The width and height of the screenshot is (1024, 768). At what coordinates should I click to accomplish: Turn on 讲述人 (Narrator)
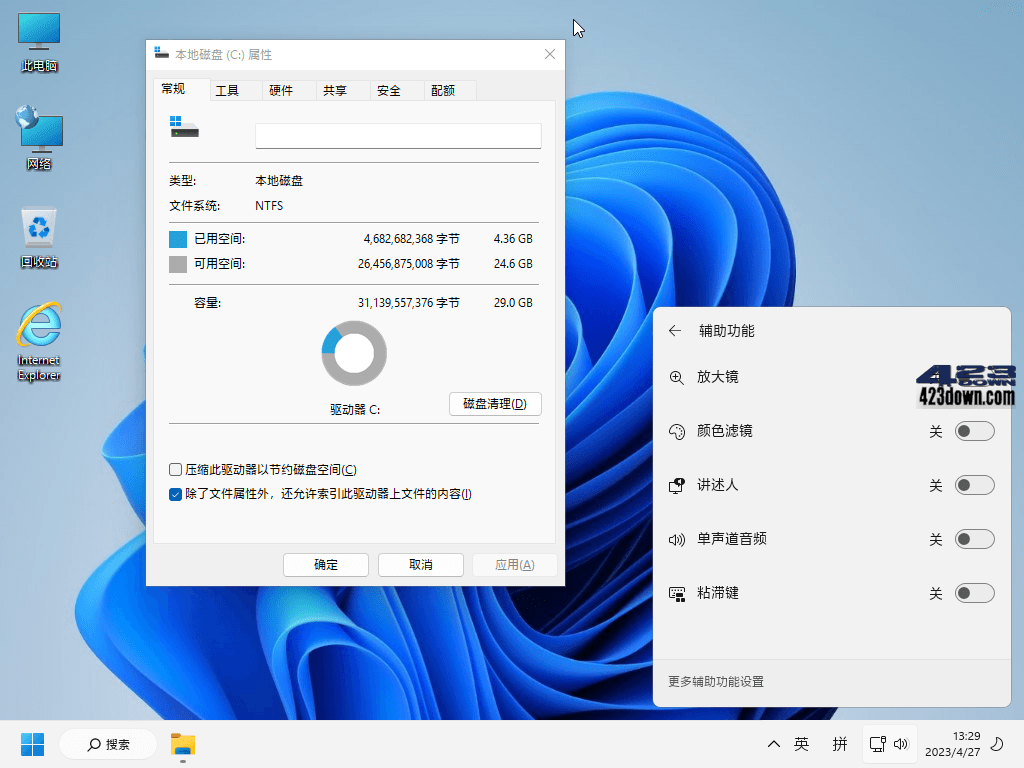[973, 485]
